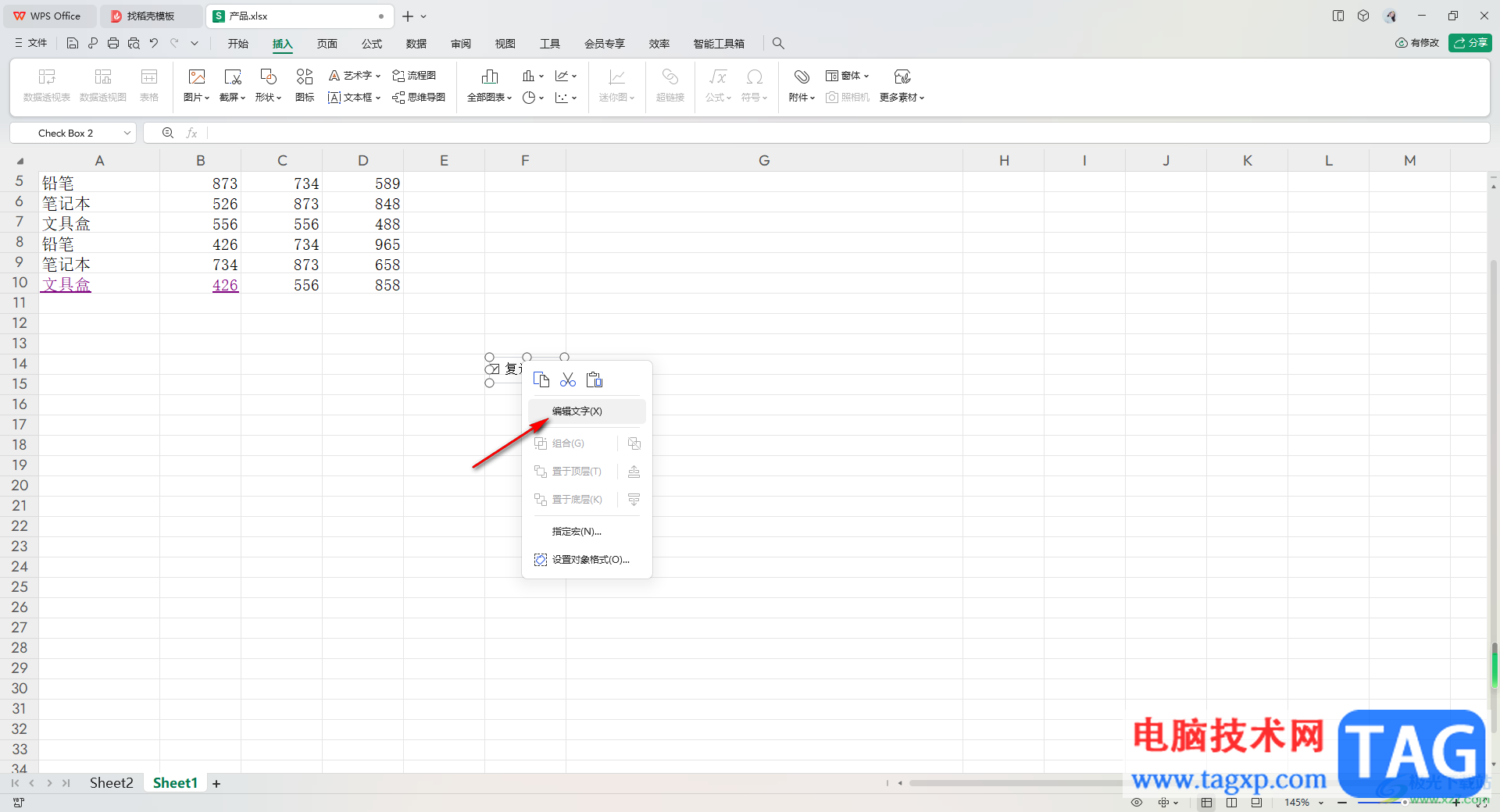Click the save icon in quick toolbar
Viewport: 1500px width, 812px height.
pos(73,44)
